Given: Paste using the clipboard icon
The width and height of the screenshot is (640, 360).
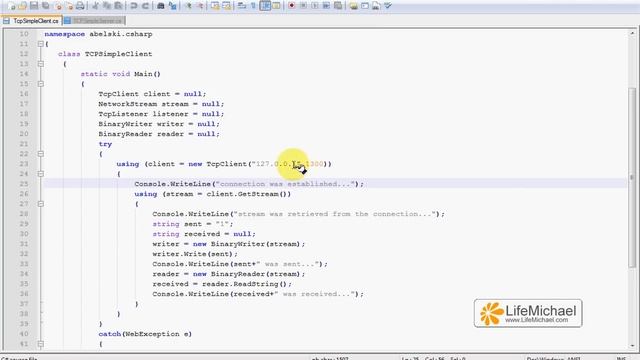Looking at the screenshot, I should tap(118, 6).
